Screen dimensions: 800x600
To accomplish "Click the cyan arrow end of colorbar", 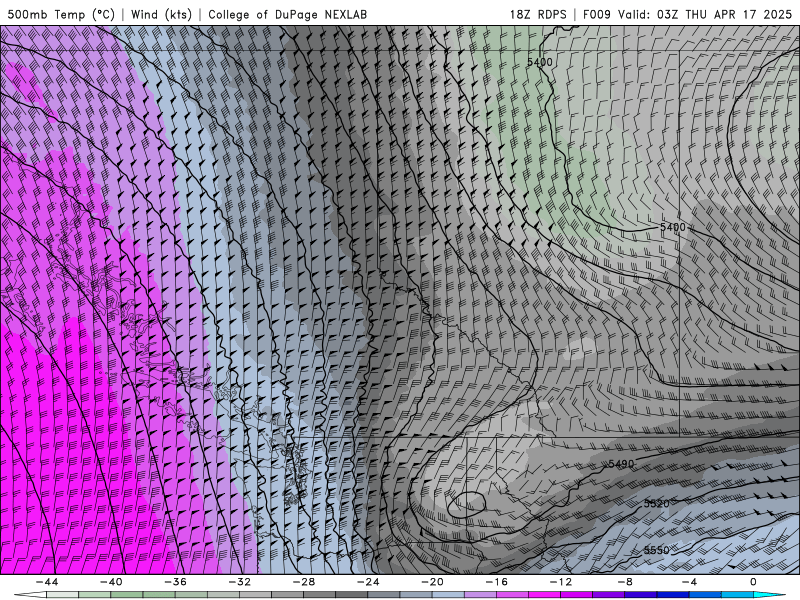I will point(770,595).
